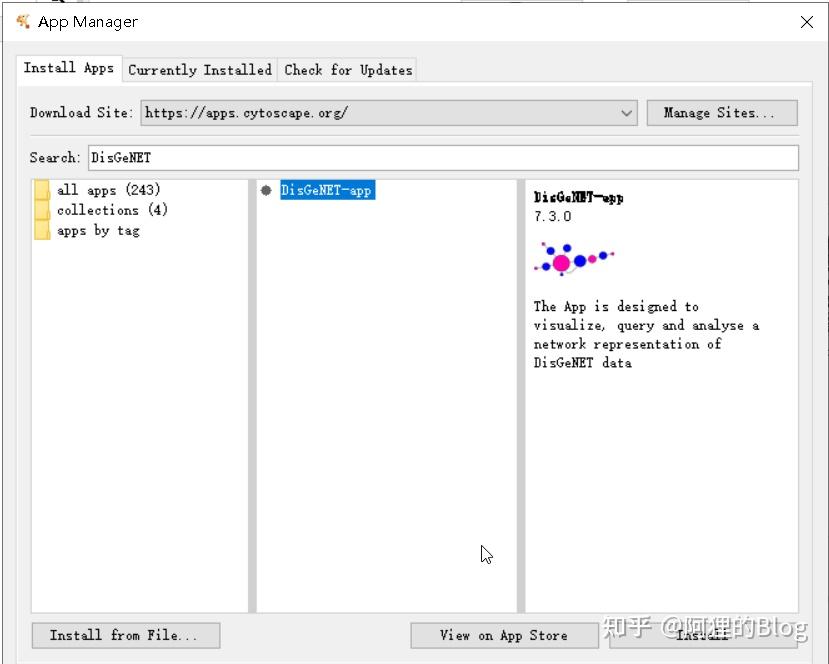829x664 pixels.
Task: Click the Install button at bottom right
Action: [x=703, y=635]
